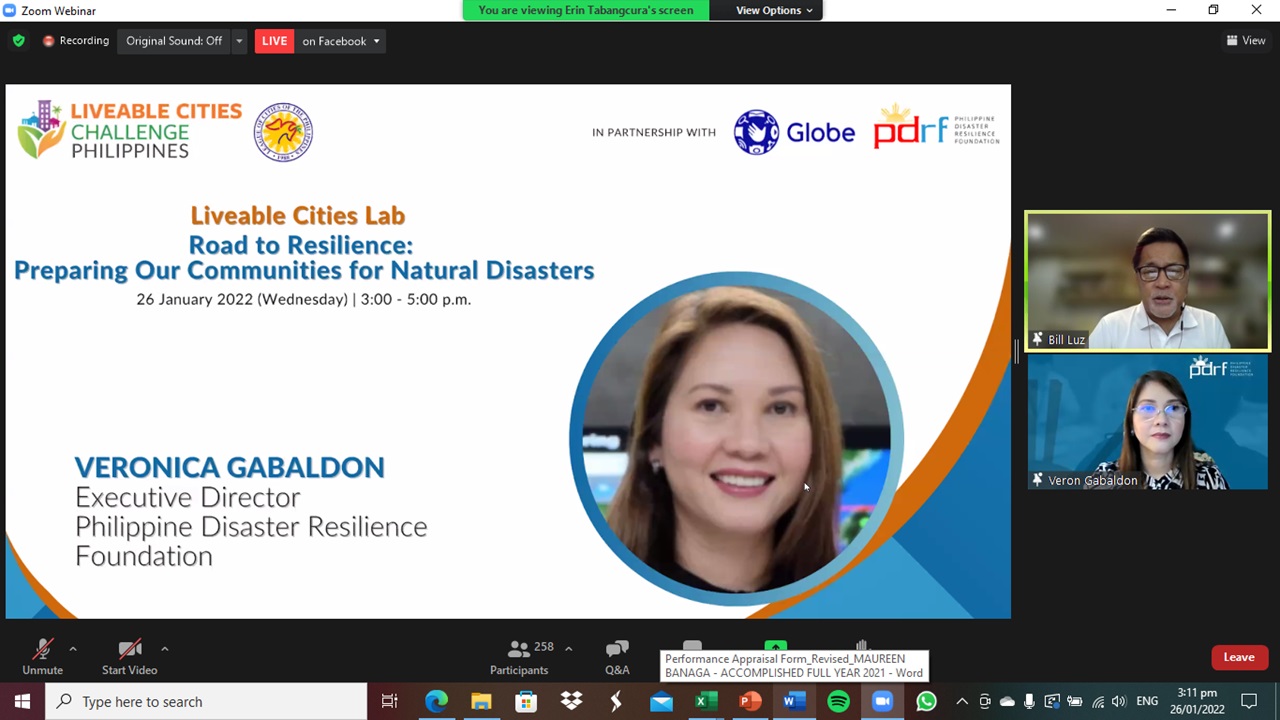The image size is (1280, 720).
Task: Toggle the Original Sound: Off button
Action: coord(174,41)
